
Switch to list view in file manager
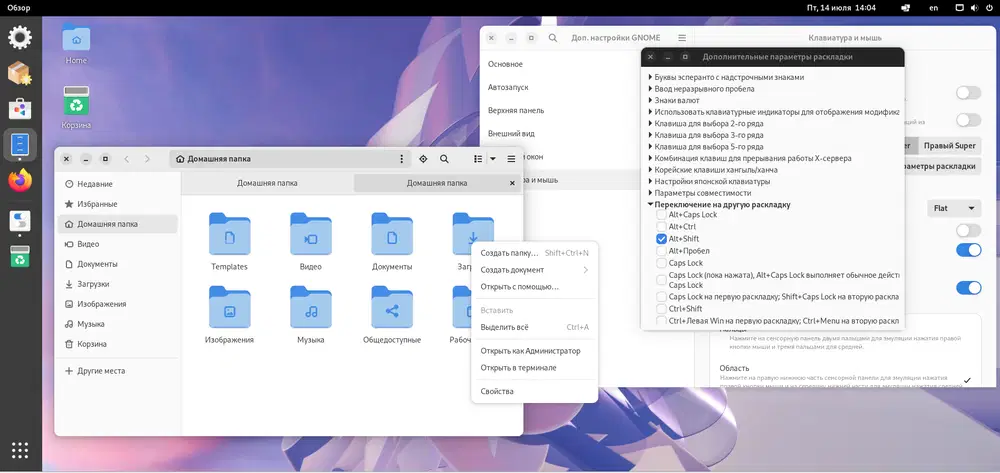478,159
